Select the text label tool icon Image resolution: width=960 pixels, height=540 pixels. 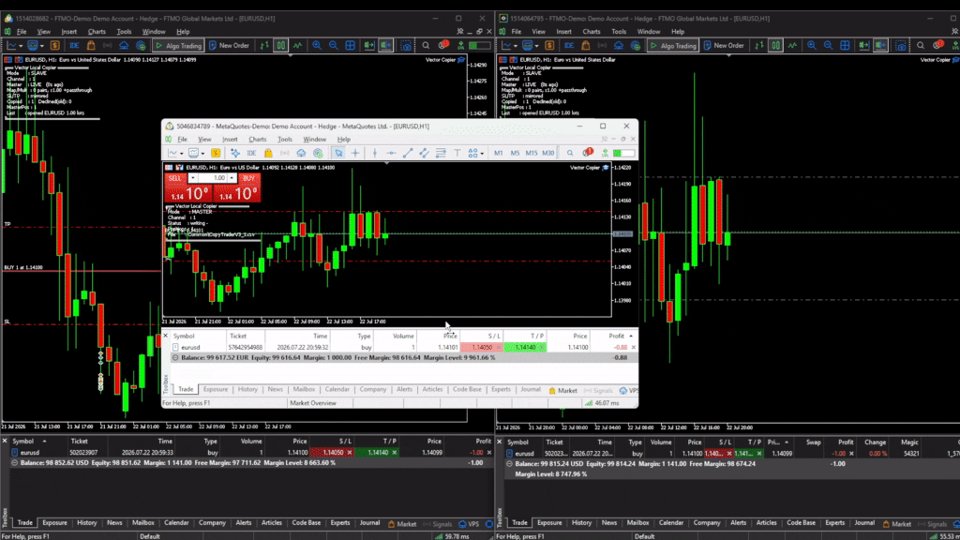457,153
